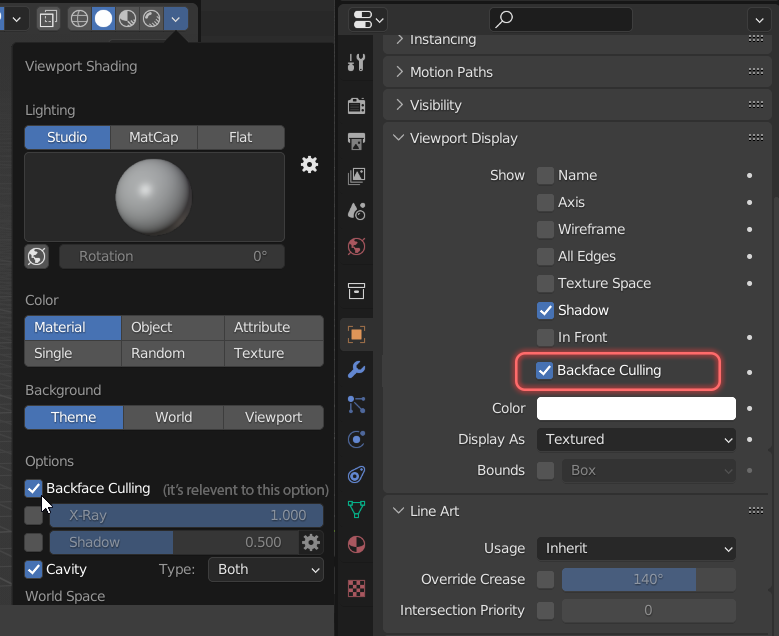Open the Display As dropdown
The image size is (779, 636).
(x=636, y=439)
